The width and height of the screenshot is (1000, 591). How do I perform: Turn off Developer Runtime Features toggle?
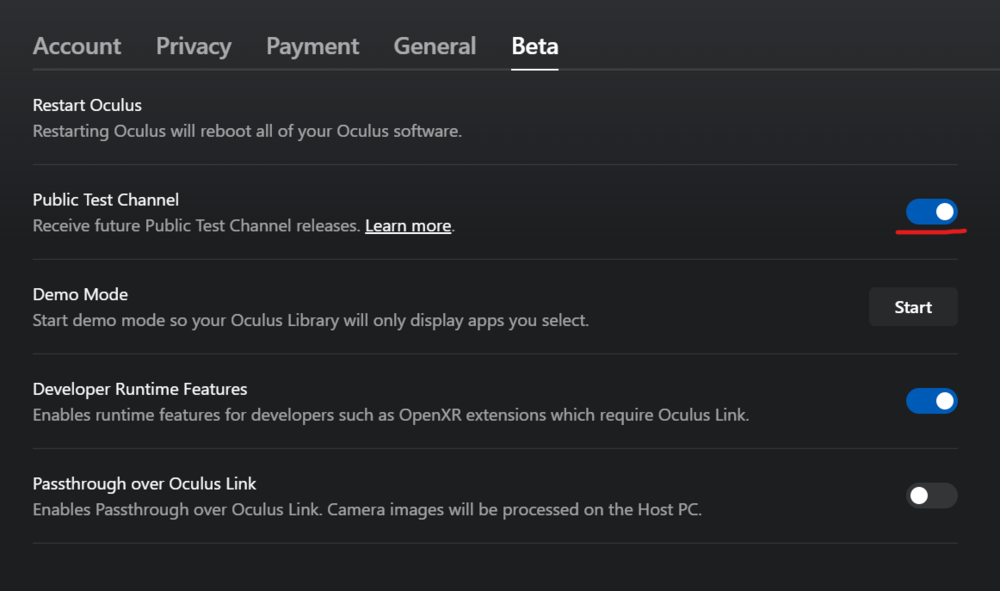click(x=931, y=401)
